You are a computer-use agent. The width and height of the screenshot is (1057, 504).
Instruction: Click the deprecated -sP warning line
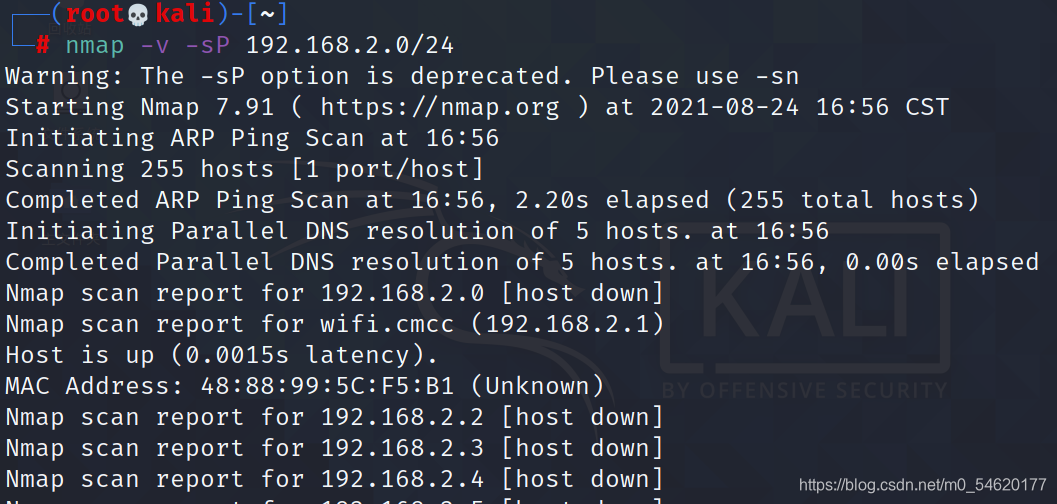[402, 76]
